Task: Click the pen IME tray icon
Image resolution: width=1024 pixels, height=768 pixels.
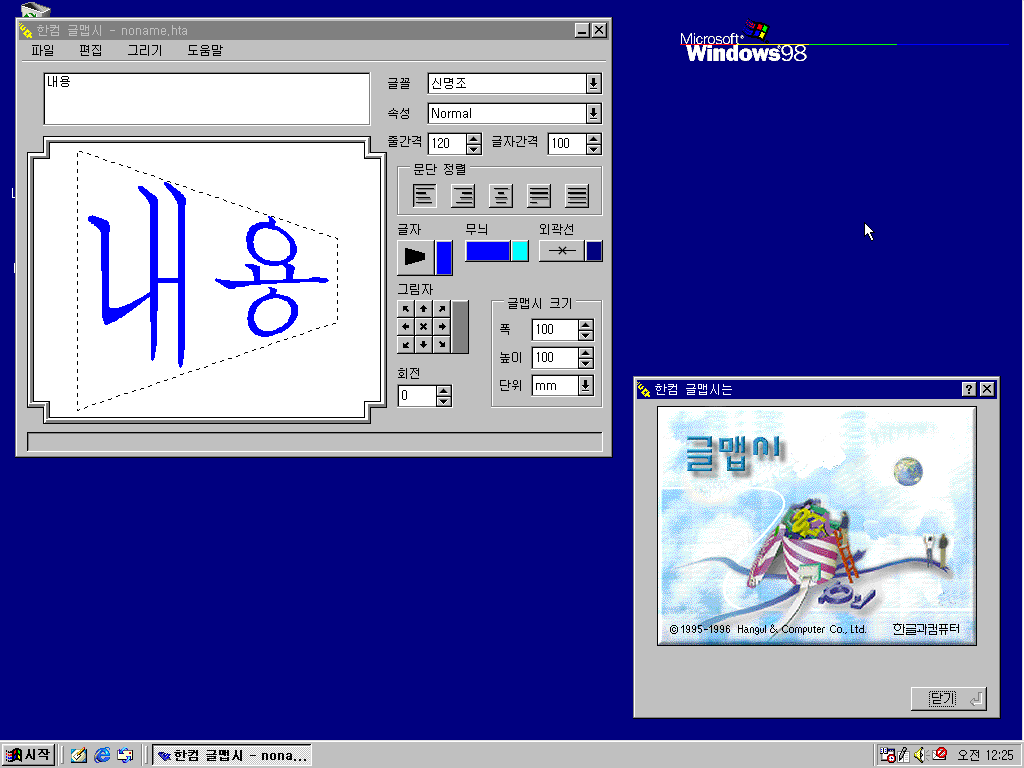Action: (904, 755)
